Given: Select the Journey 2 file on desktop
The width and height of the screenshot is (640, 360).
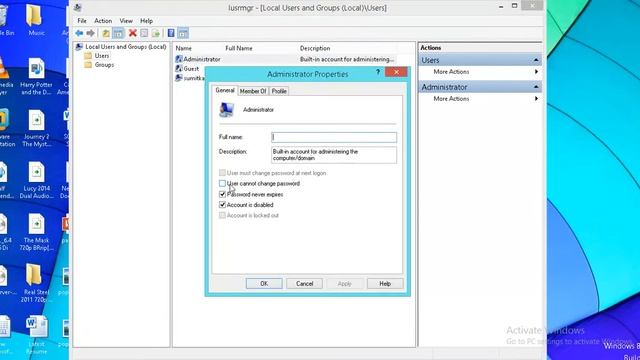Looking at the screenshot, I should click(x=36, y=128).
